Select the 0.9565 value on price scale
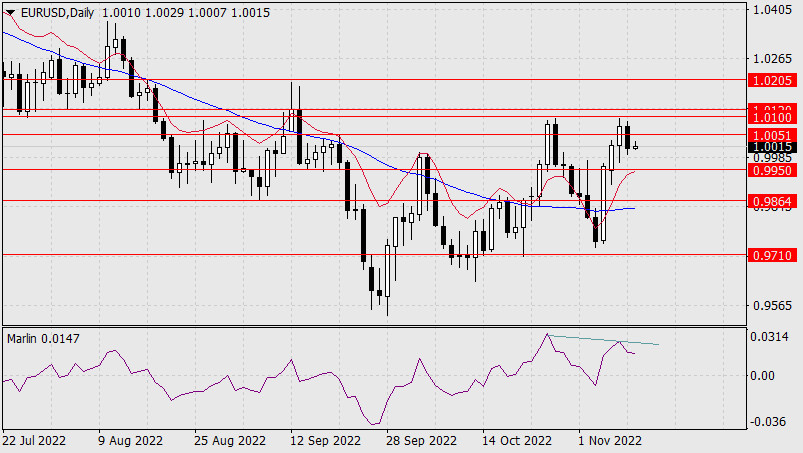 point(771,307)
